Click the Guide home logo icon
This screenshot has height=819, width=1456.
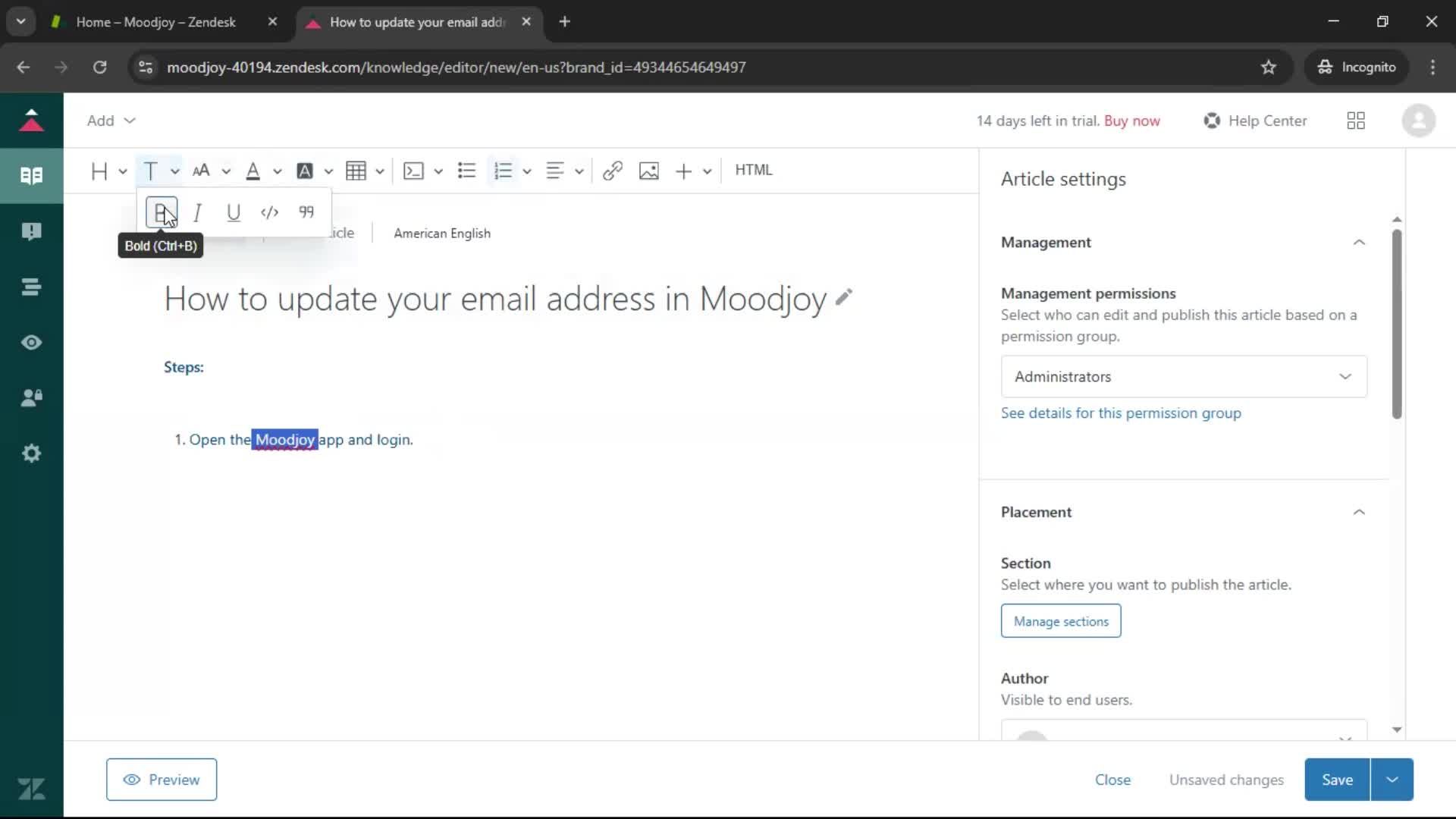(31, 121)
